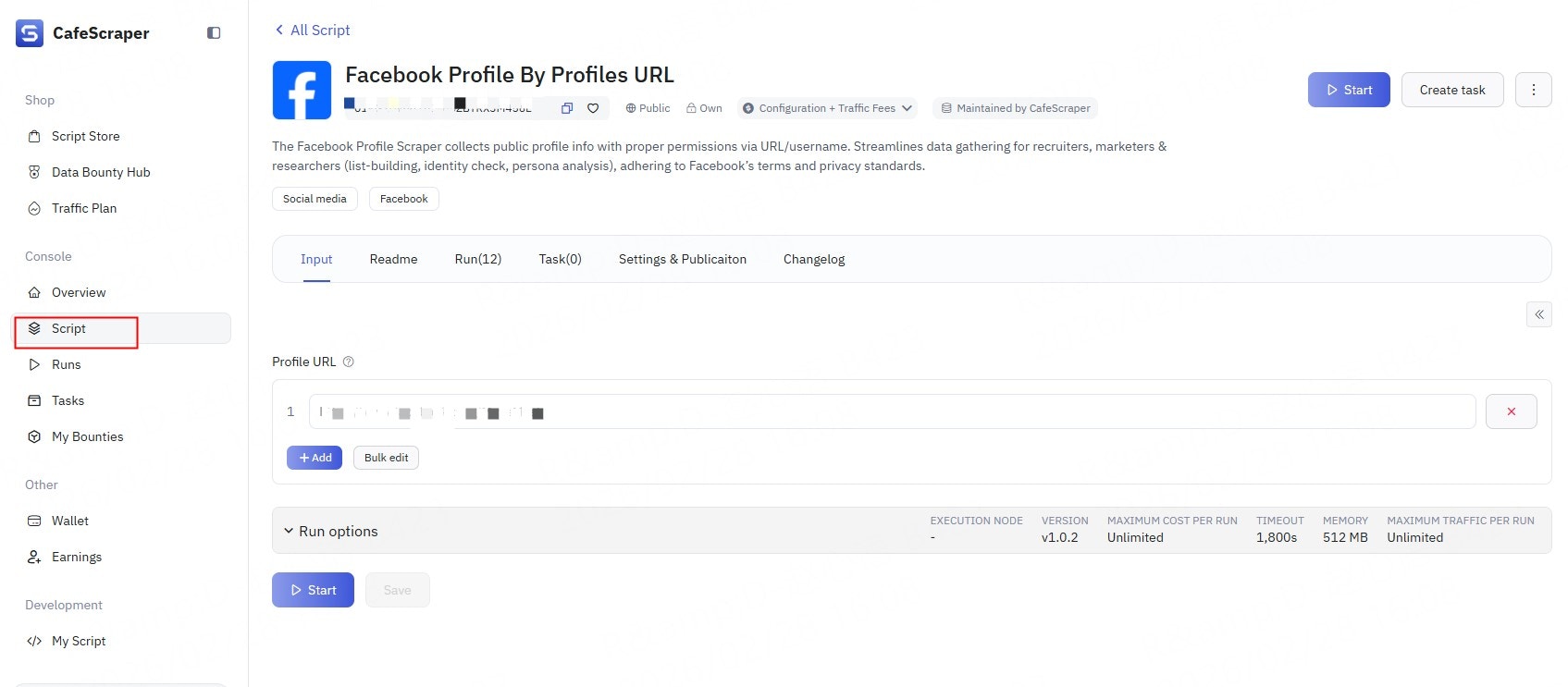Collapse sidebar with panel toggle icon

[x=214, y=33]
